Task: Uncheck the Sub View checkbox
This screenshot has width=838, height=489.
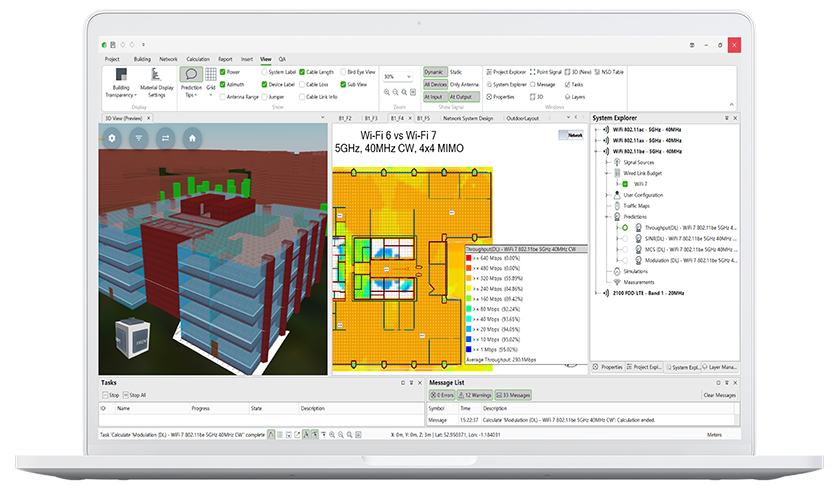Action: click(343, 84)
